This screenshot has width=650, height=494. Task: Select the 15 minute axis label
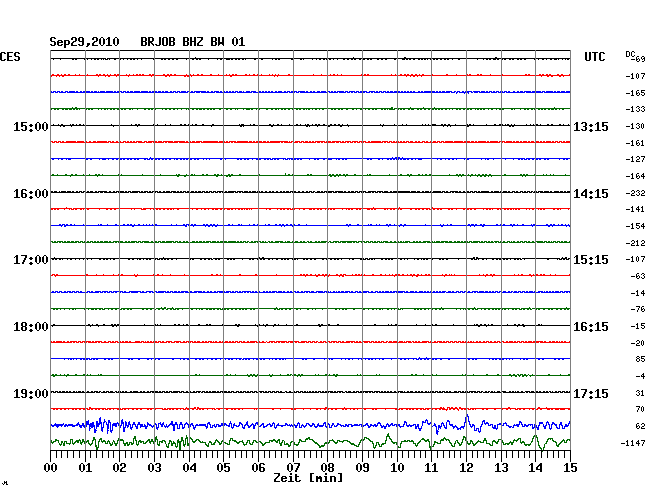(x=570, y=468)
